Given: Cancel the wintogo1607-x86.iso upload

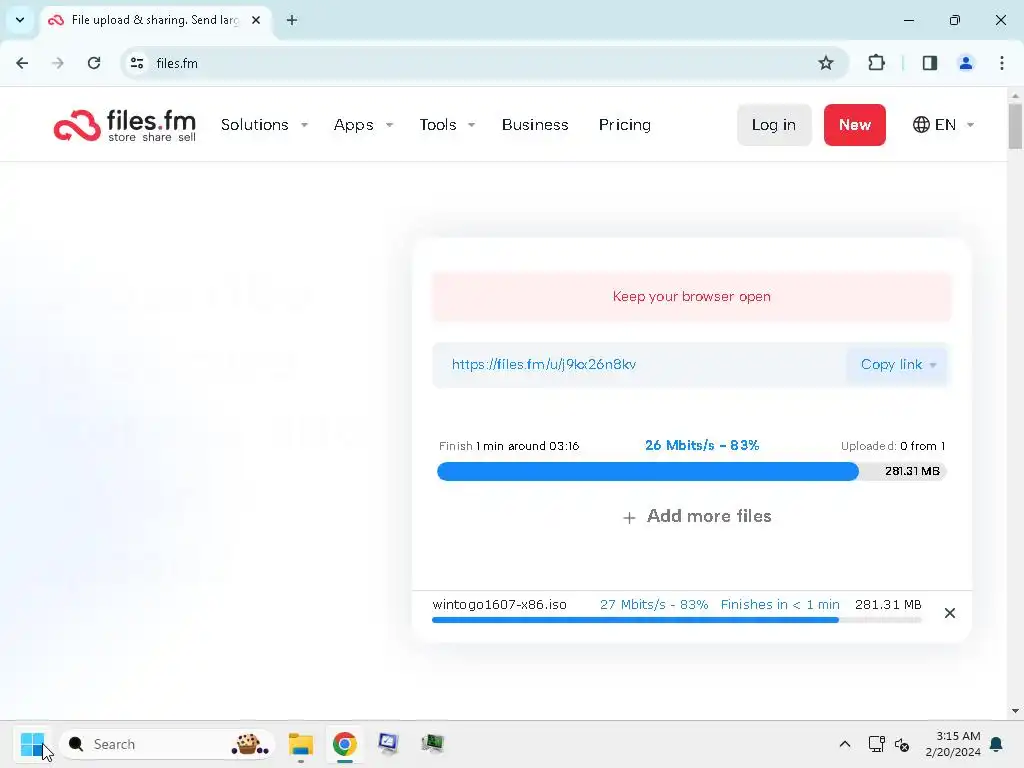Looking at the screenshot, I should click(x=950, y=613).
